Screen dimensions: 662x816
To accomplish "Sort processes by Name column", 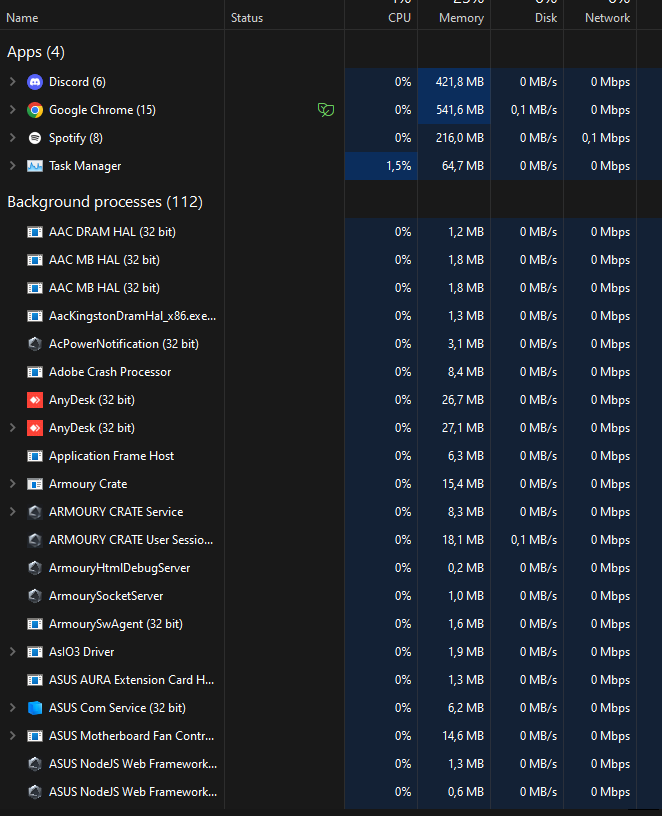I will (22, 18).
